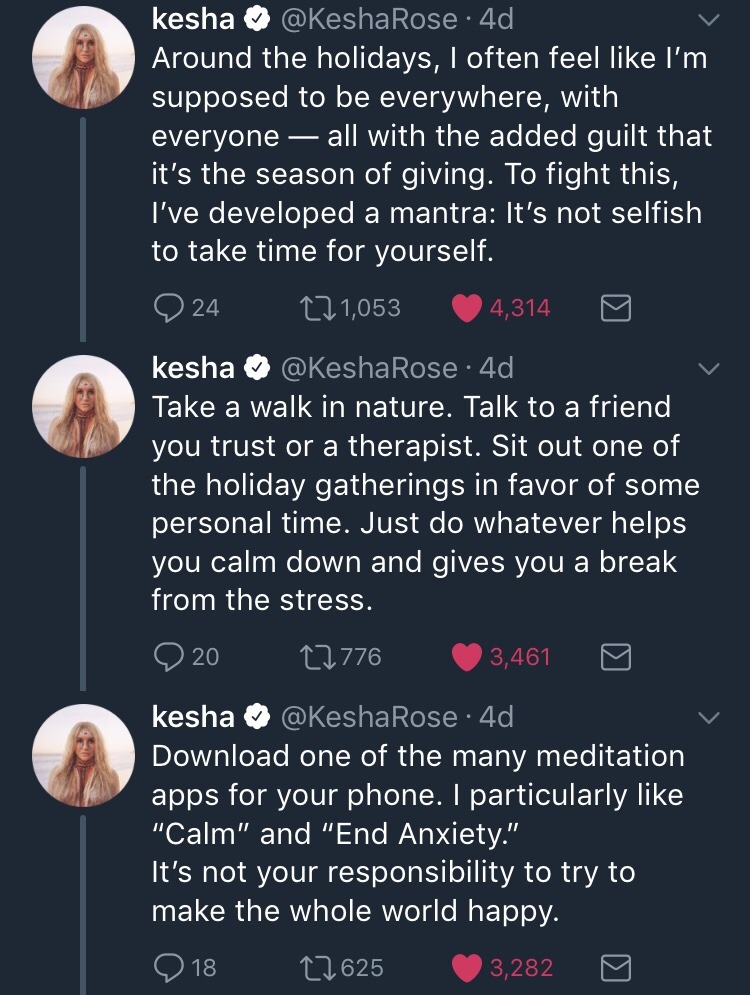Open reply on tweet with 20 comments
This screenshot has height=995, width=750.
tap(167, 657)
